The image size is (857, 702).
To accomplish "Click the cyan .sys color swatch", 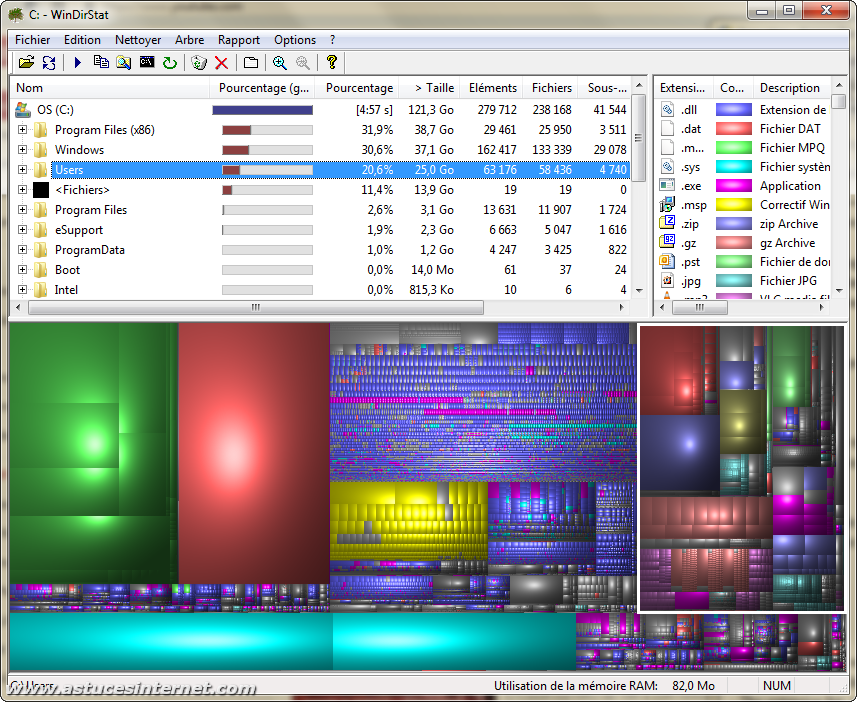I will (733, 166).
